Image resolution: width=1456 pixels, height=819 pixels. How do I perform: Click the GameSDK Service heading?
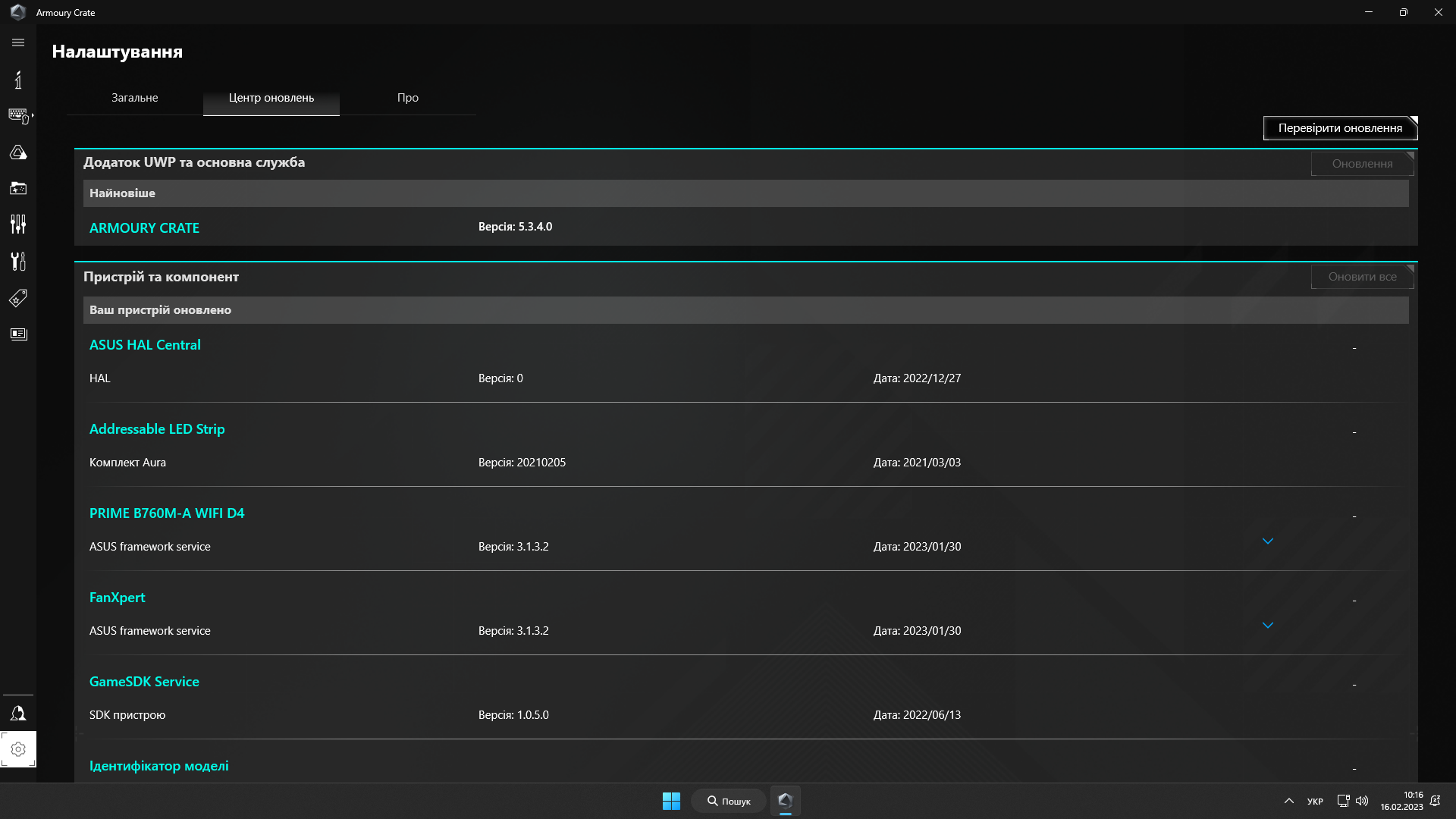144,682
